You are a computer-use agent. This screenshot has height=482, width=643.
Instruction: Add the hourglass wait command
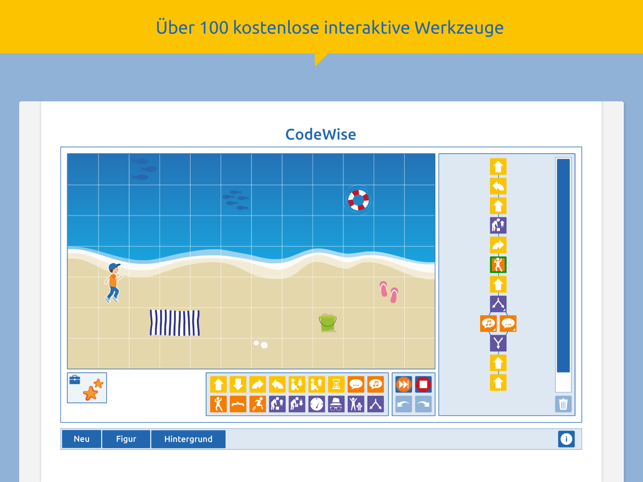point(336,385)
